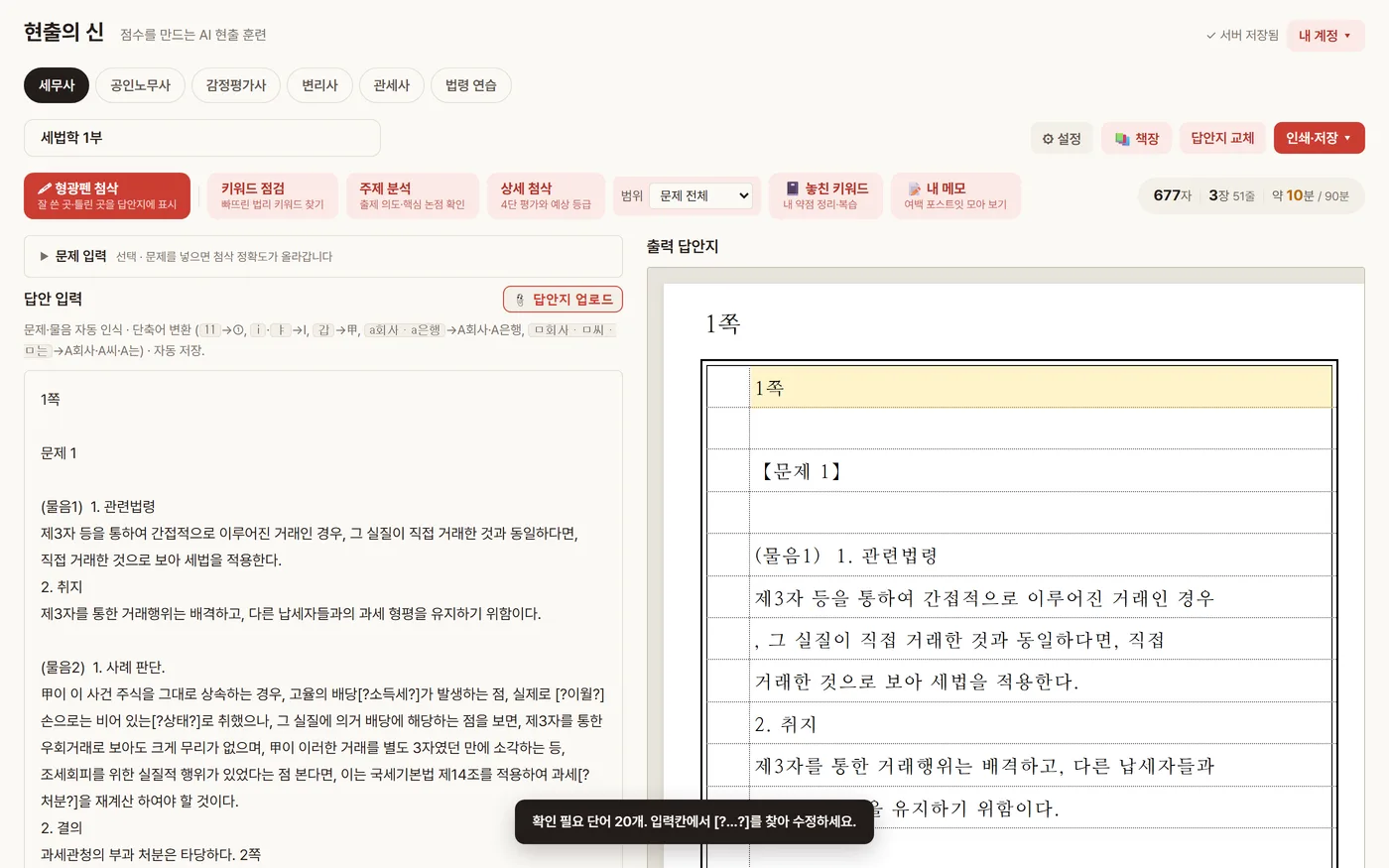
Task: Click the pen icon on 형광펜 첨삭
Action: click(45, 188)
